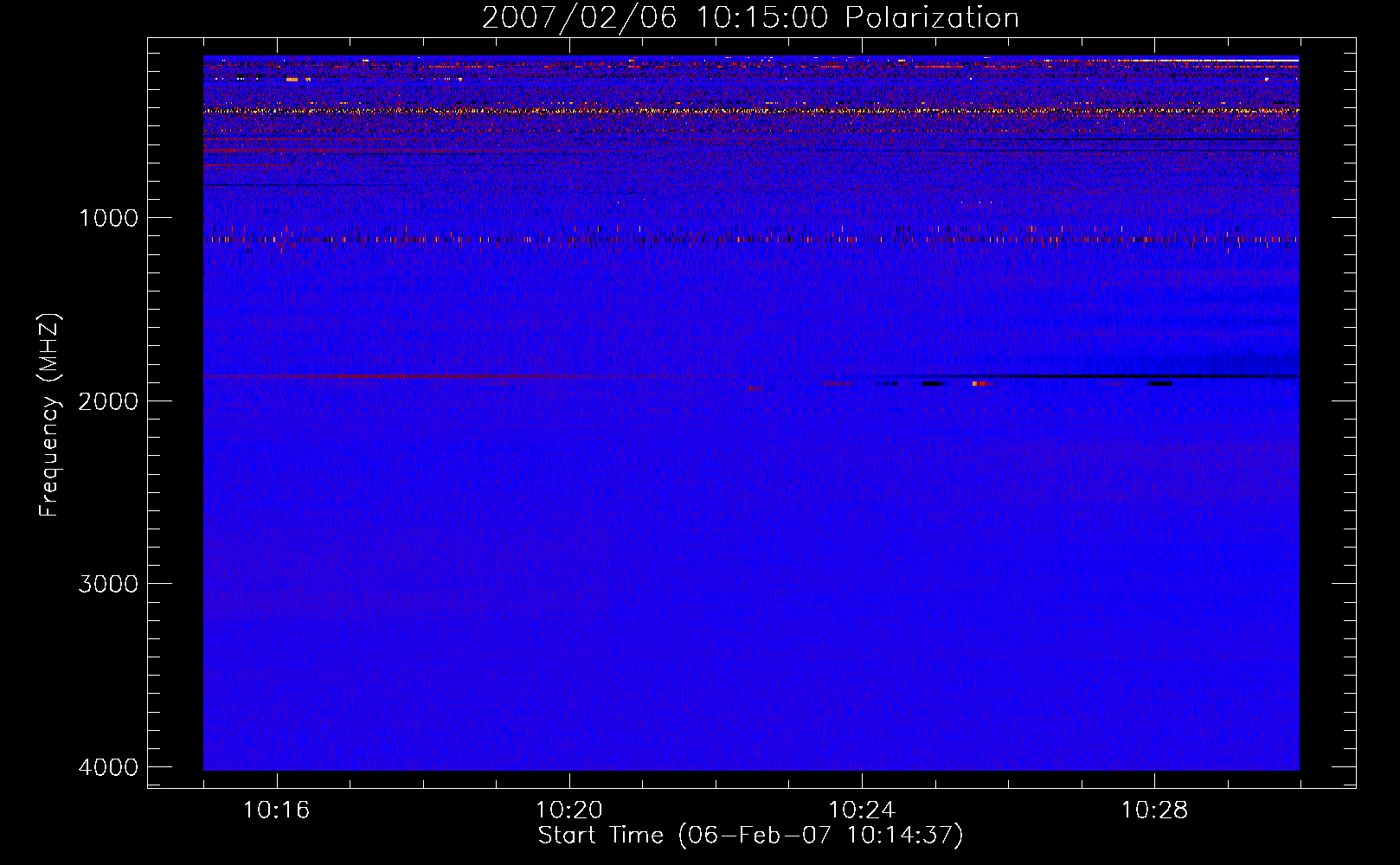
Task: Click the 'Frequency (MHZ)' axis label
Action: click(49, 415)
